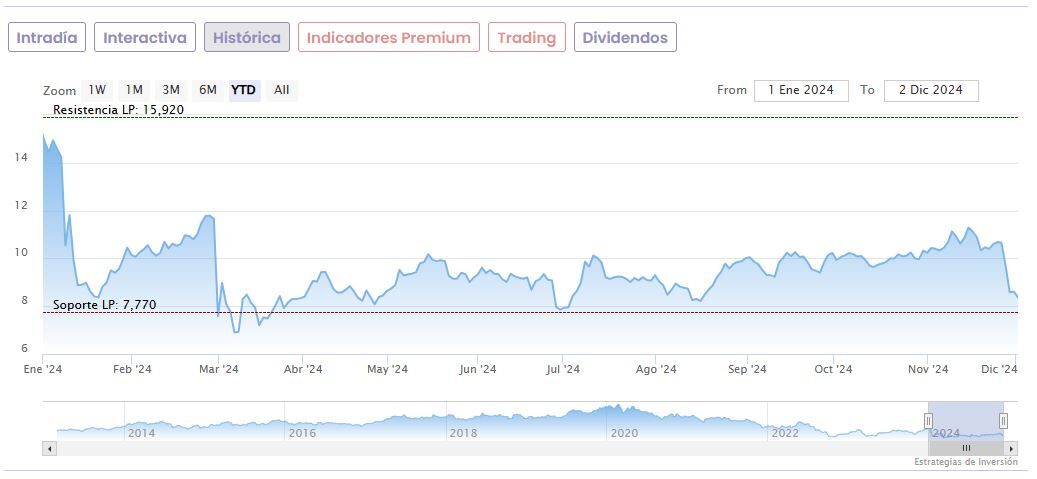This screenshot has height=479, width=1037.
Task: Choose the YTD zoom option
Action: 244,90
